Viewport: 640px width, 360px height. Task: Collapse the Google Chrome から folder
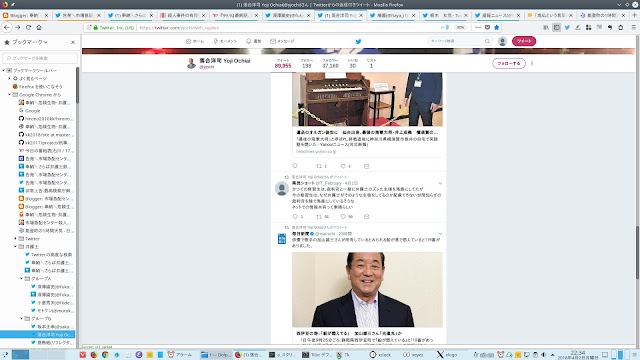tap(10, 95)
